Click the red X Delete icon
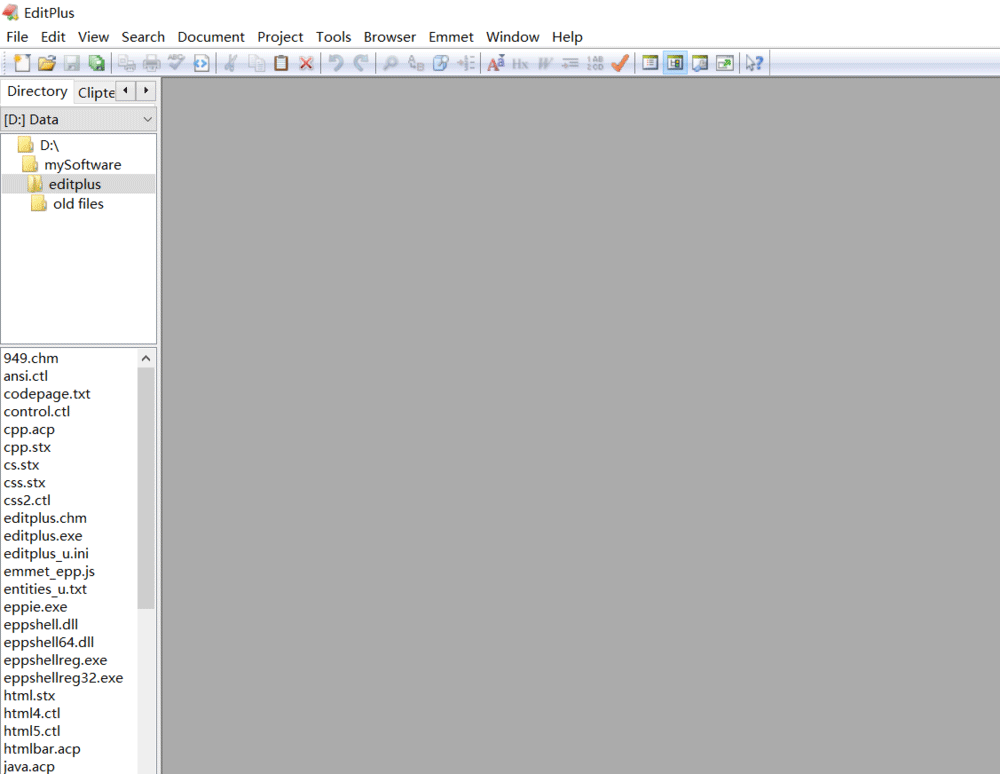 point(306,63)
